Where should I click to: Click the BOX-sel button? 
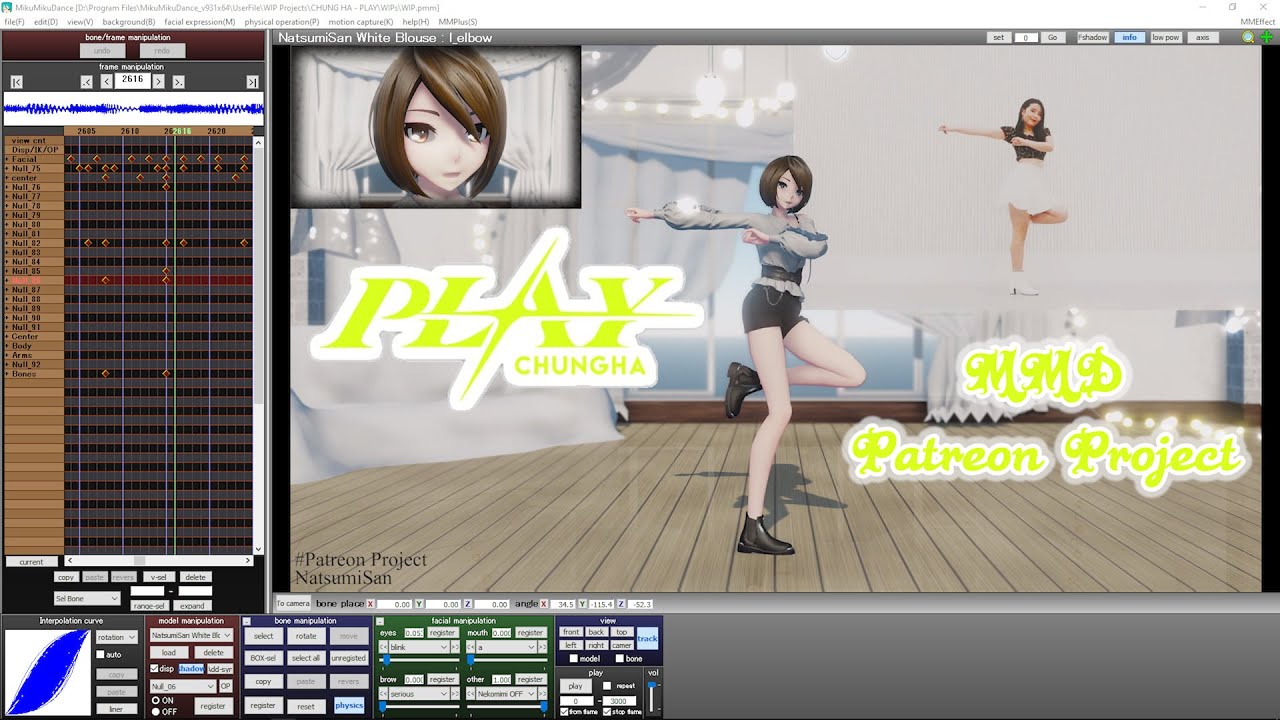pyautogui.click(x=263, y=658)
